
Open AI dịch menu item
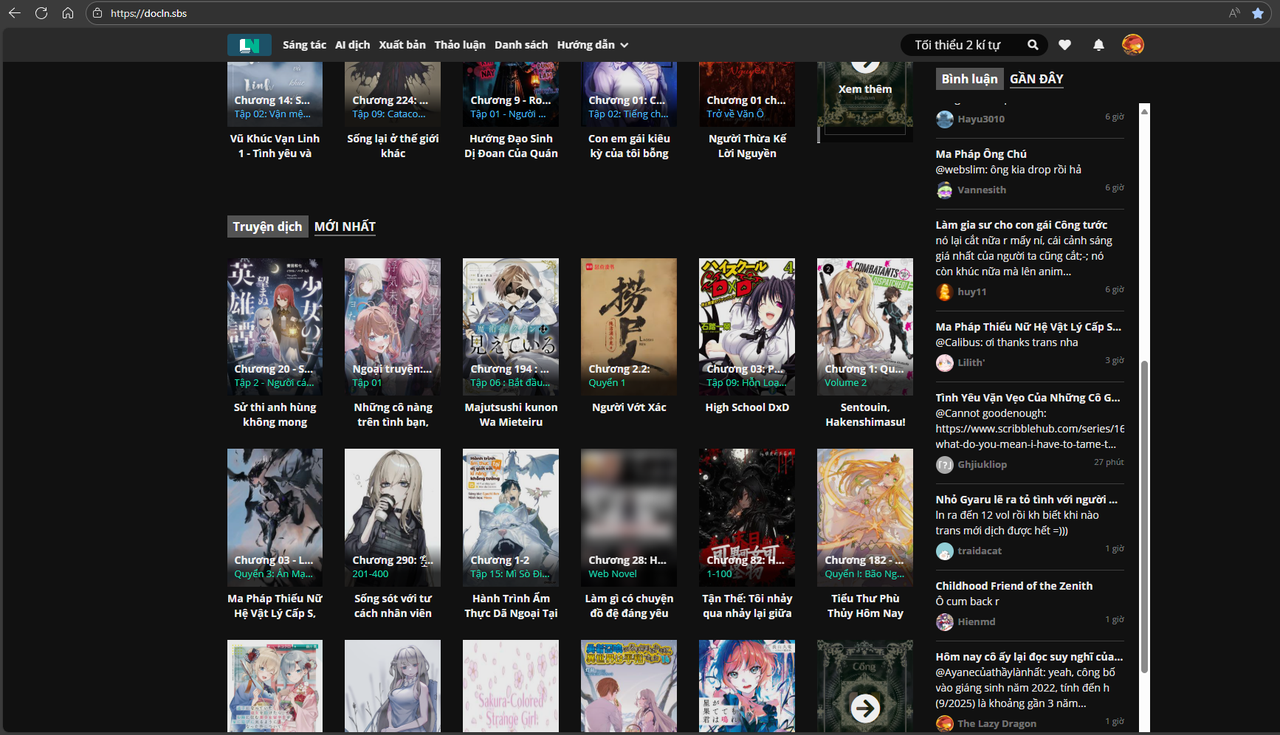click(353, 45)
